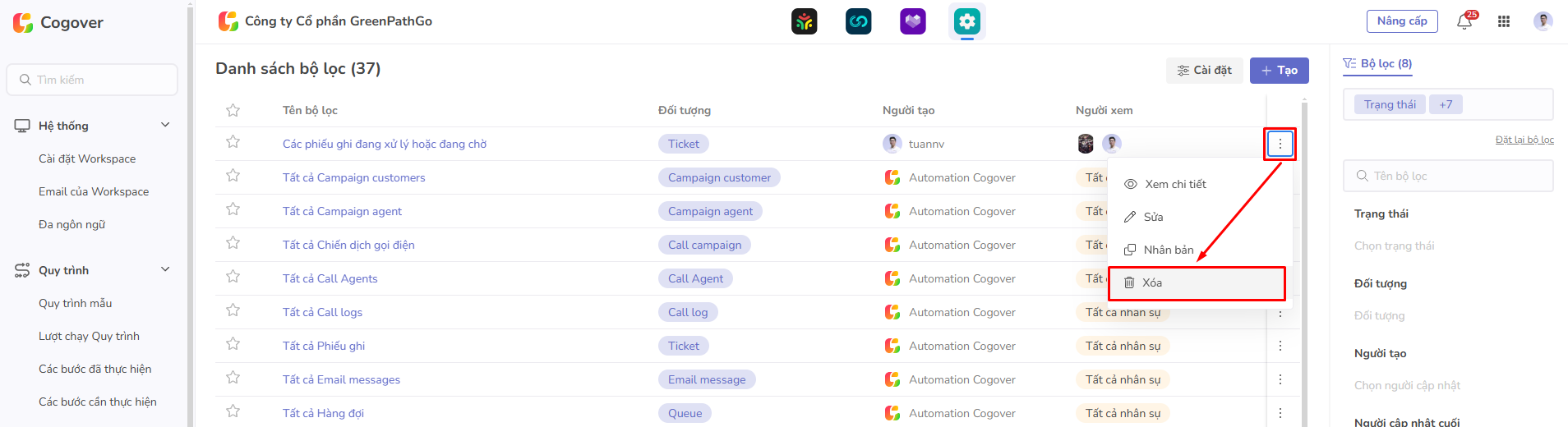Viewport: 1568px width, 427px height.
Task: Open three-dot menu for 'Tất cả Phiếu ghi' row
Action: click(1280, 346)
